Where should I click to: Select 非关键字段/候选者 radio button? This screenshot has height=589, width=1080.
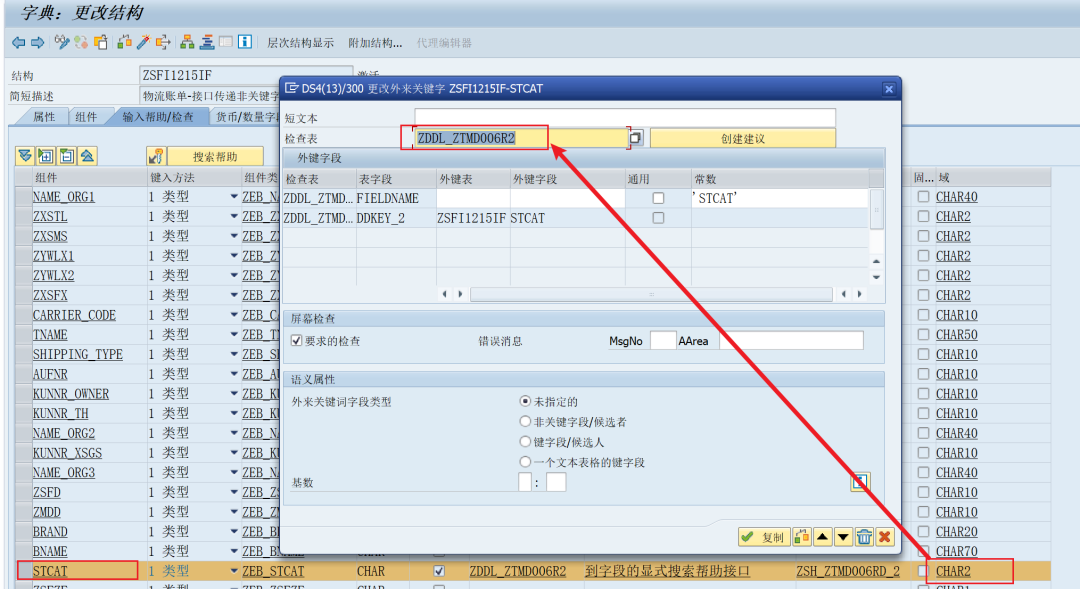click(x=525, y=421)
